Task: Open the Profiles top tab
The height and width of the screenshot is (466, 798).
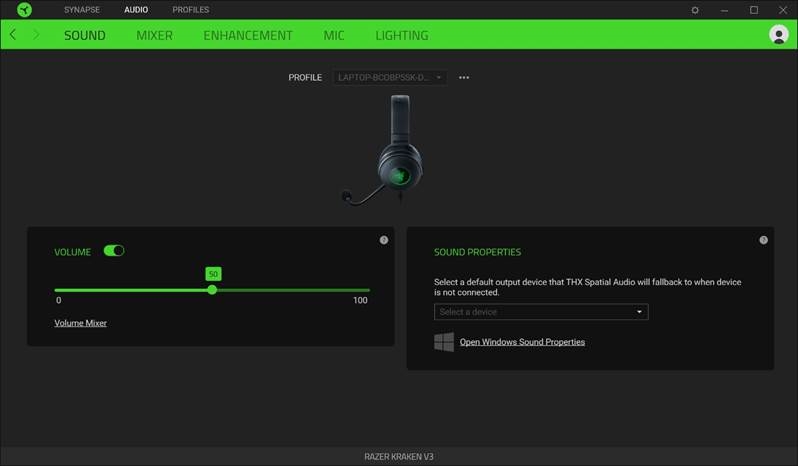Action: click(x=191, y=10)
